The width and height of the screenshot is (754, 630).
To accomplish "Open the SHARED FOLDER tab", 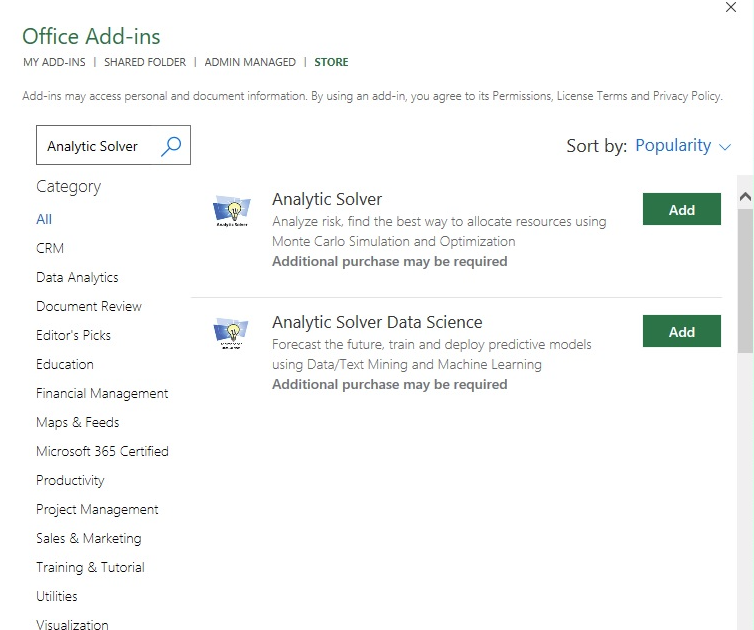I will pos(145,62).
